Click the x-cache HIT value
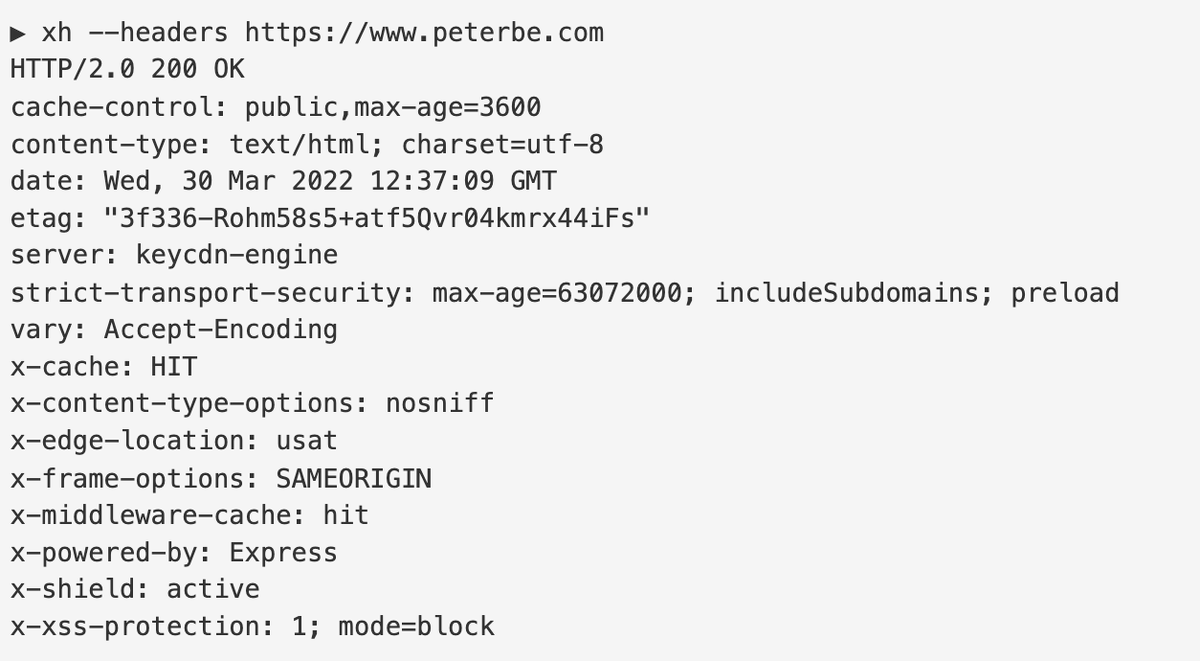 [174, 366]
